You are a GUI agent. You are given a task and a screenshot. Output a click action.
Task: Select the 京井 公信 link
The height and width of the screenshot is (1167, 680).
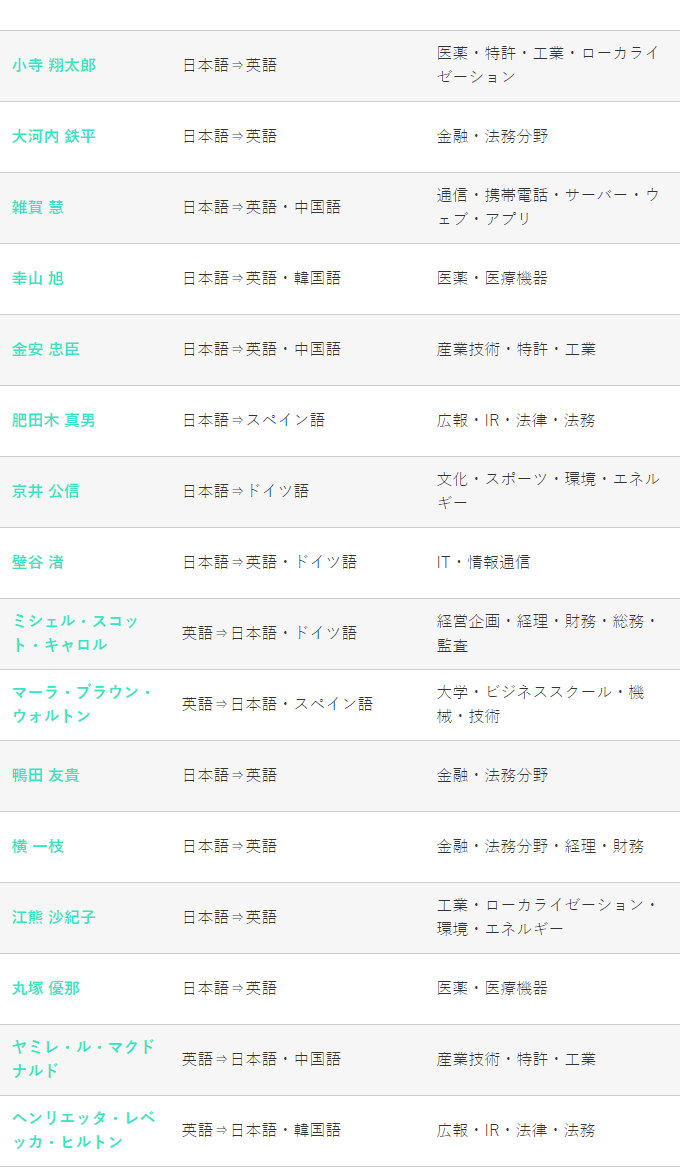(46, 491)
